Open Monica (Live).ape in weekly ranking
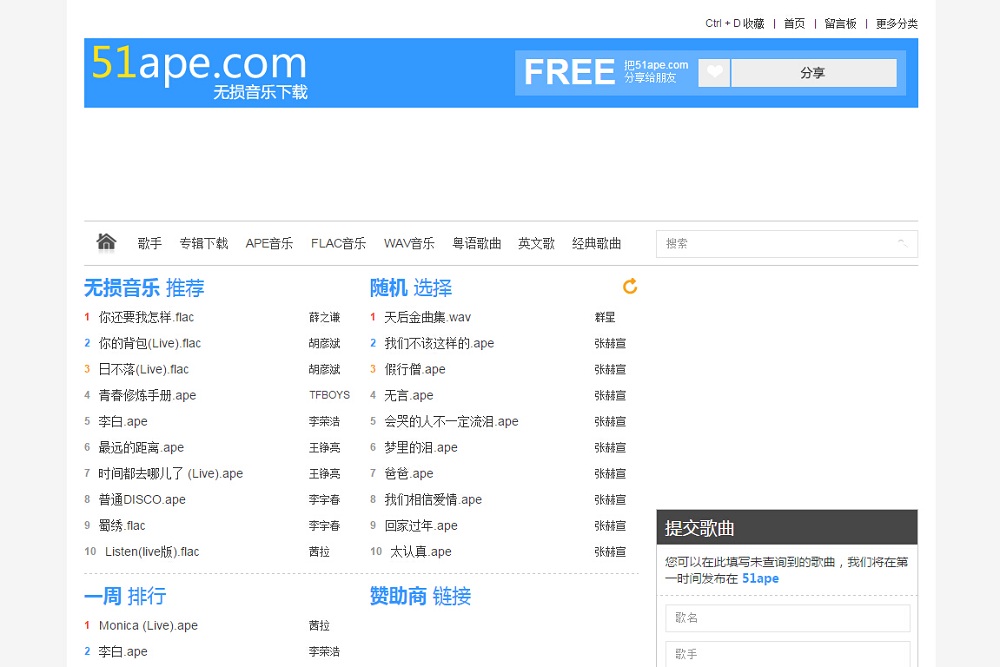This screenshot has width=1000, height=667. click(x=148, y=626)
